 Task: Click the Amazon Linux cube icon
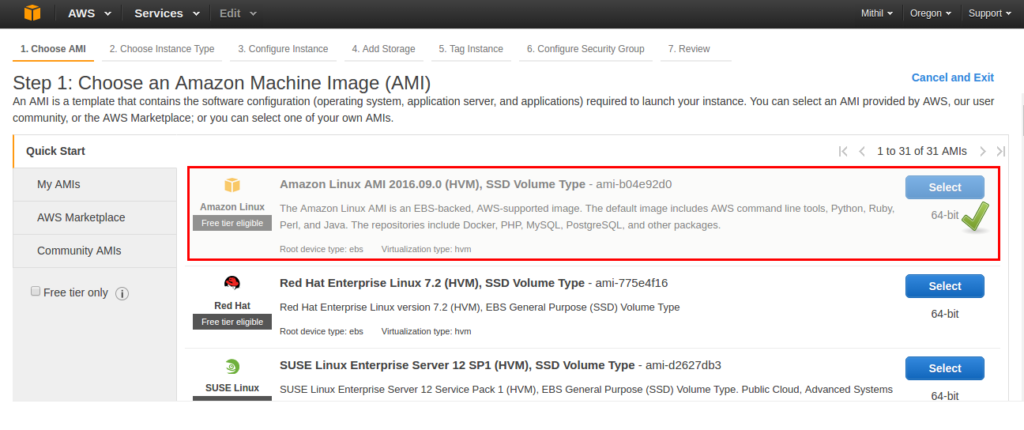tap(232, 185)
